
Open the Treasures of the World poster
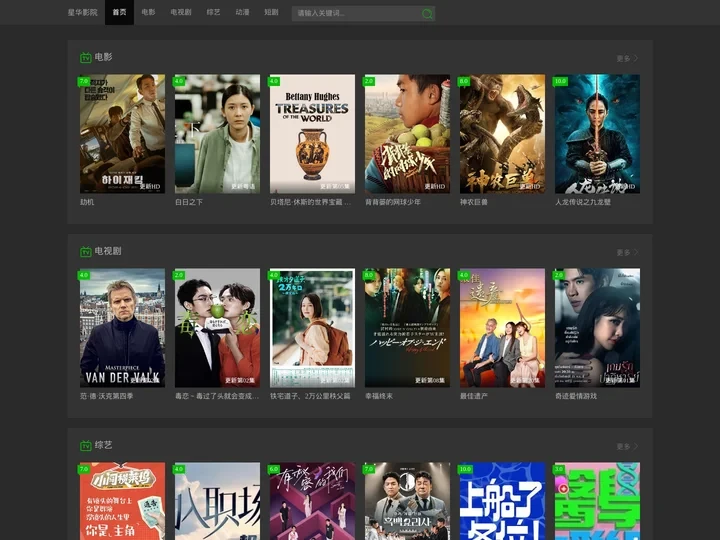313,134
